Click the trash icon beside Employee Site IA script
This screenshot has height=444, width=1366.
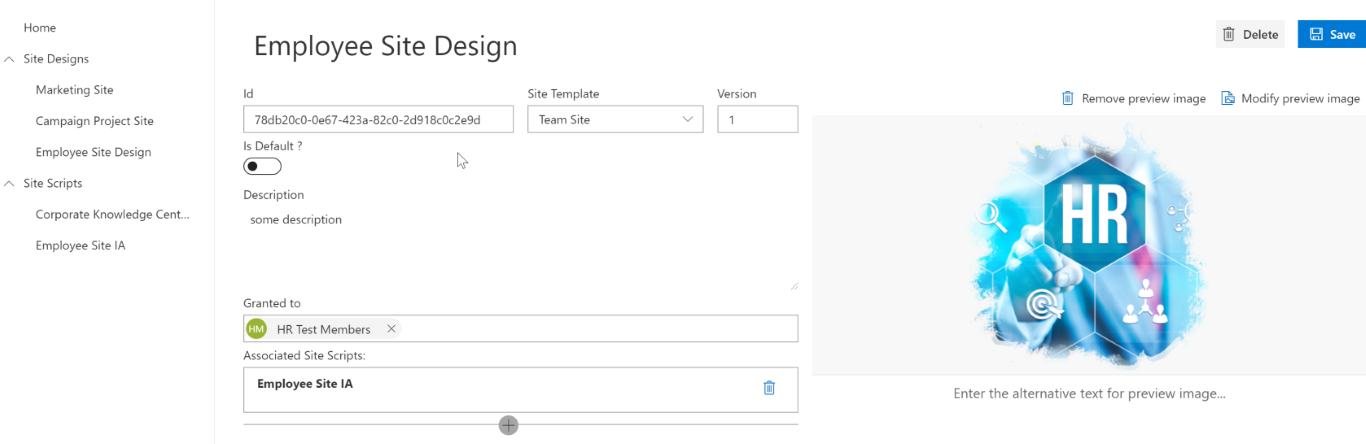[769, 387]
